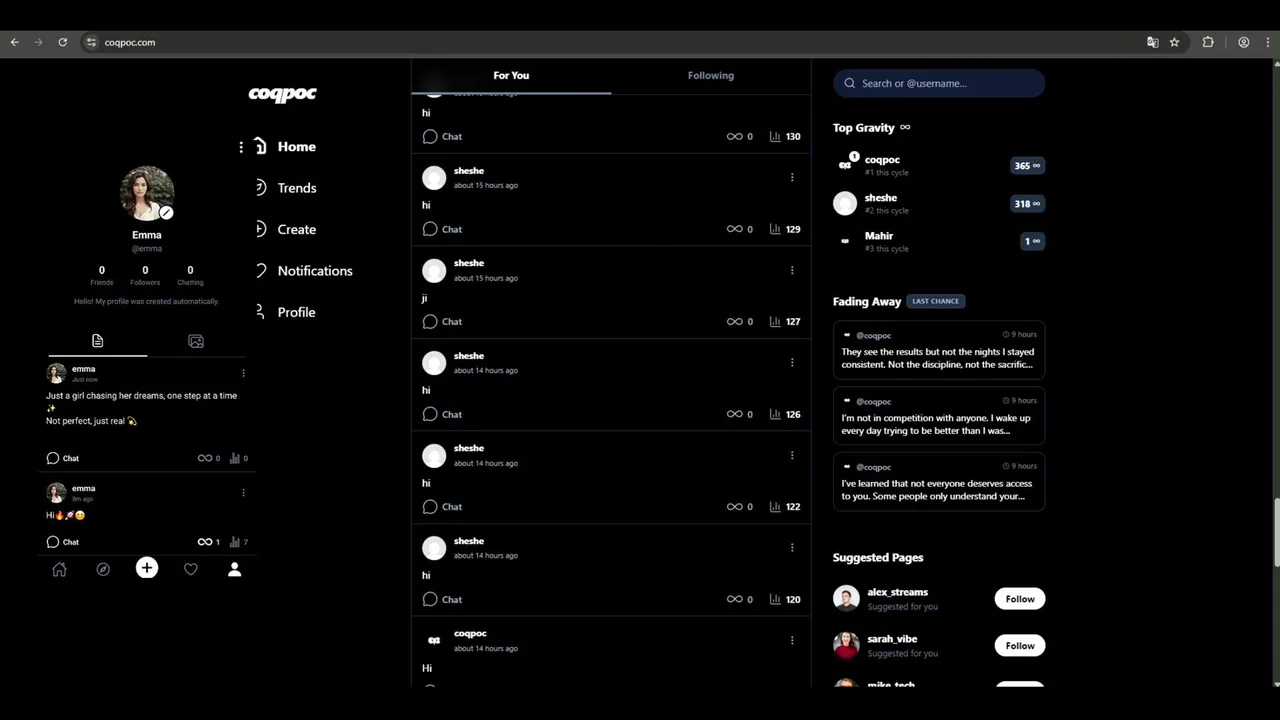Click the infinity icon on 130-view post

tap(734, 136)
